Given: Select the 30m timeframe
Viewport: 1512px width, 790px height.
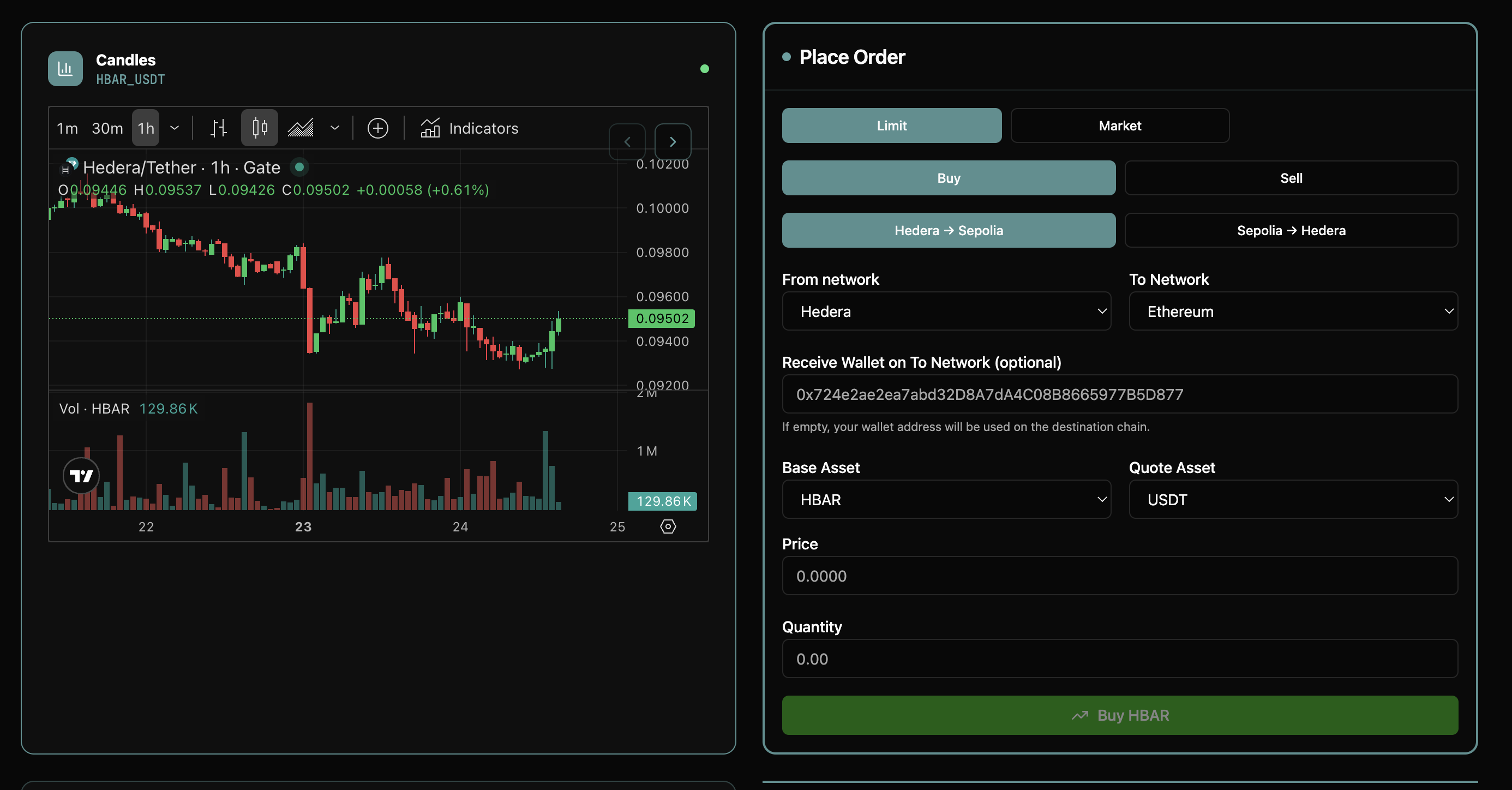Looking at the screenshot, I should 107,128.
